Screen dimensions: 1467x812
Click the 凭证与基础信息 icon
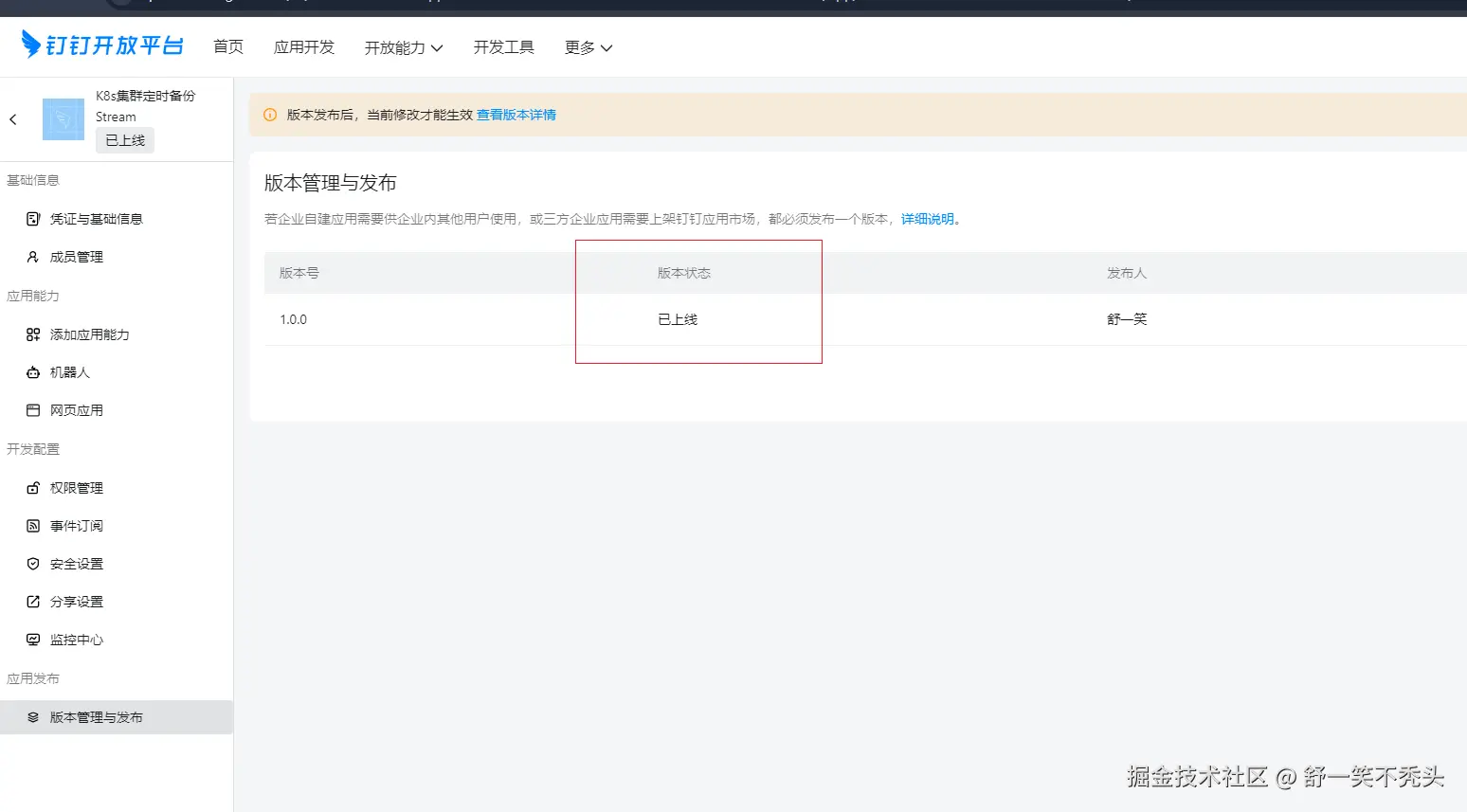pyautogui.click(x=33, y=219)
